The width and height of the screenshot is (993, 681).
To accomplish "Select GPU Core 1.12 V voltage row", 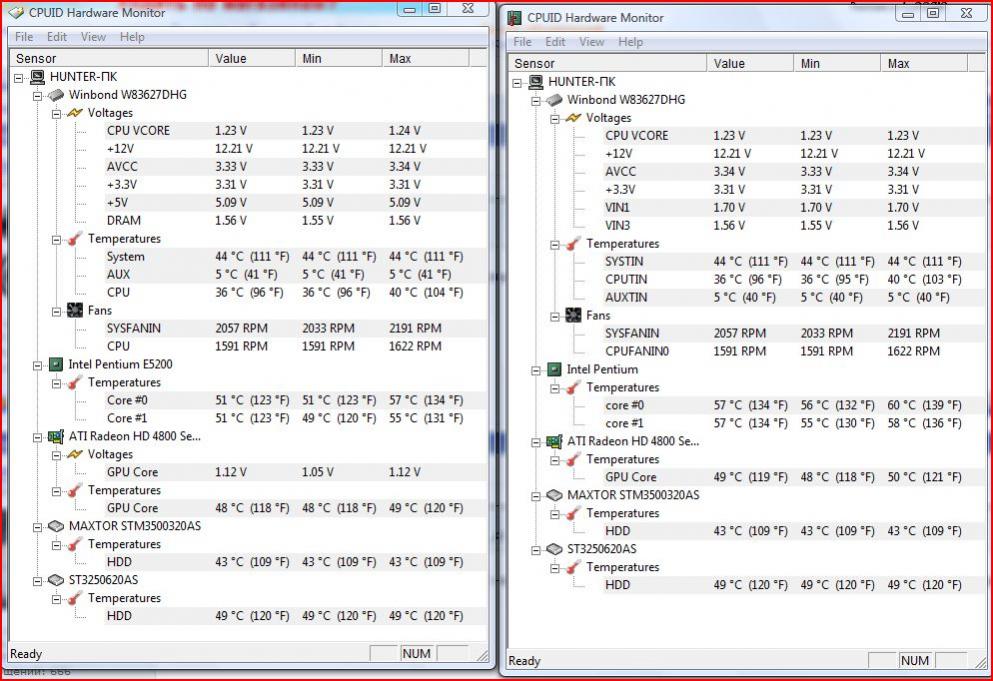I will point(296,472).
